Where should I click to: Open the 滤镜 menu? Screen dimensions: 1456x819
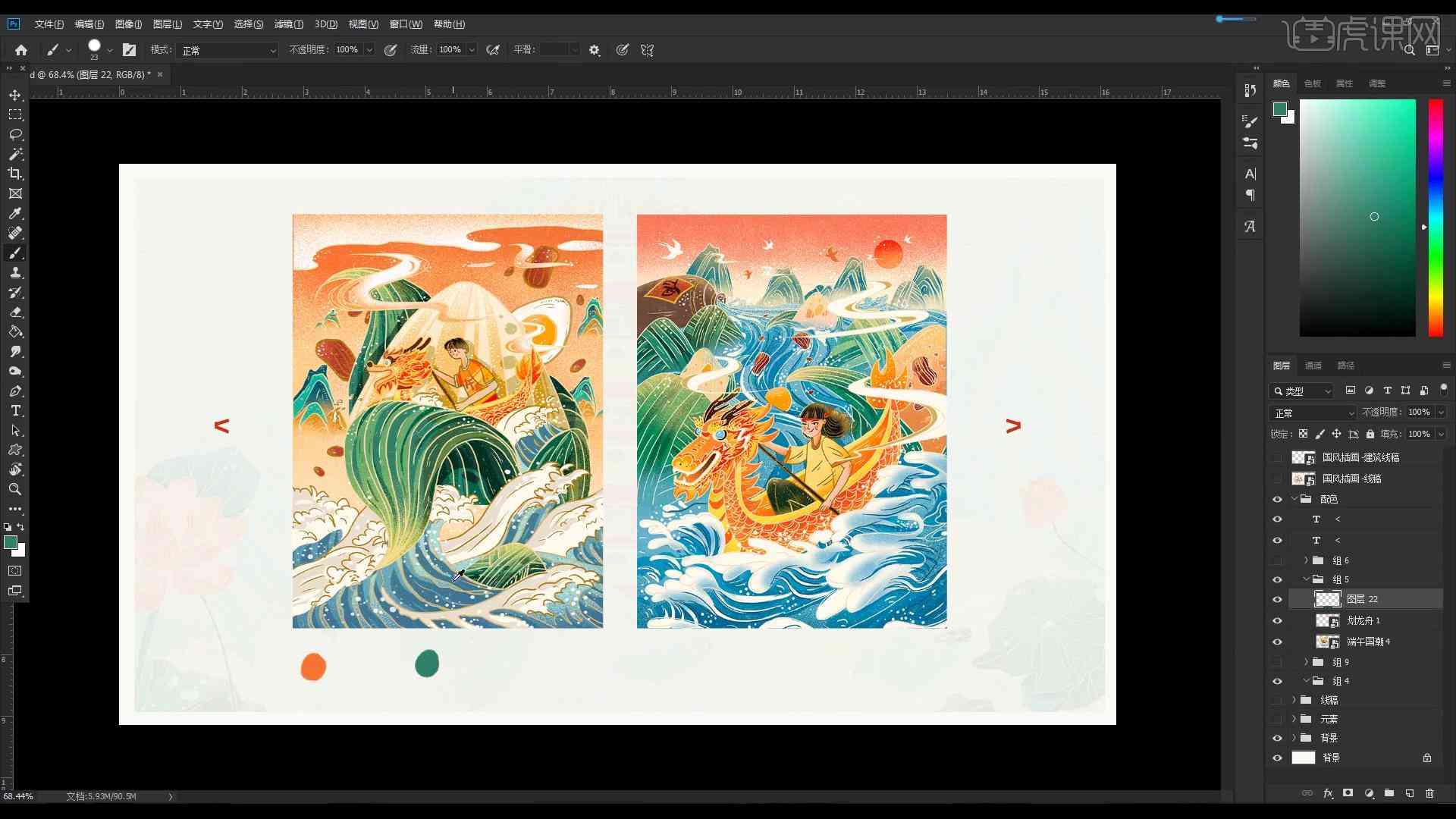tap(288, 24)
